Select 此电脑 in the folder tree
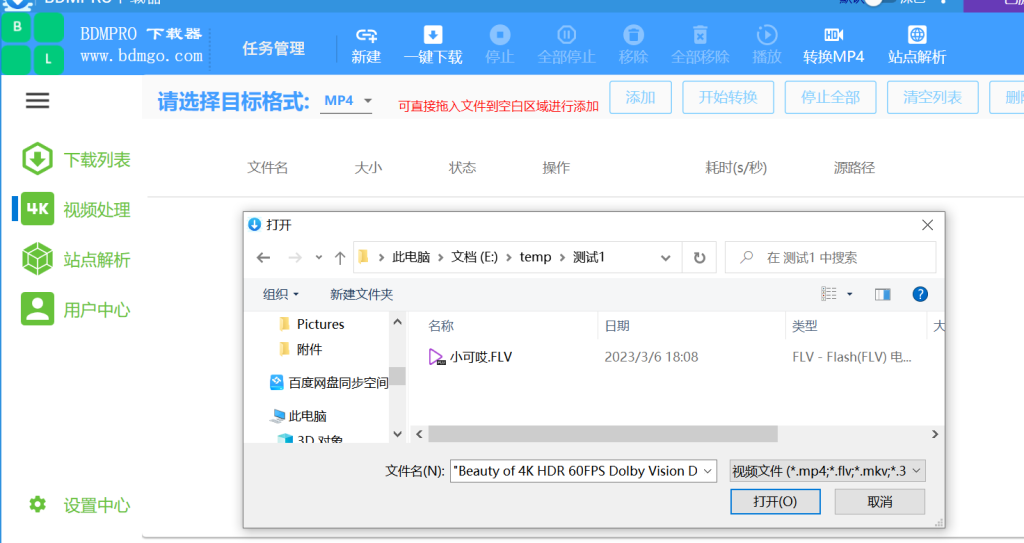This screenshot has height=543, width=1024. pyautogui.click(x=299, y=416)
